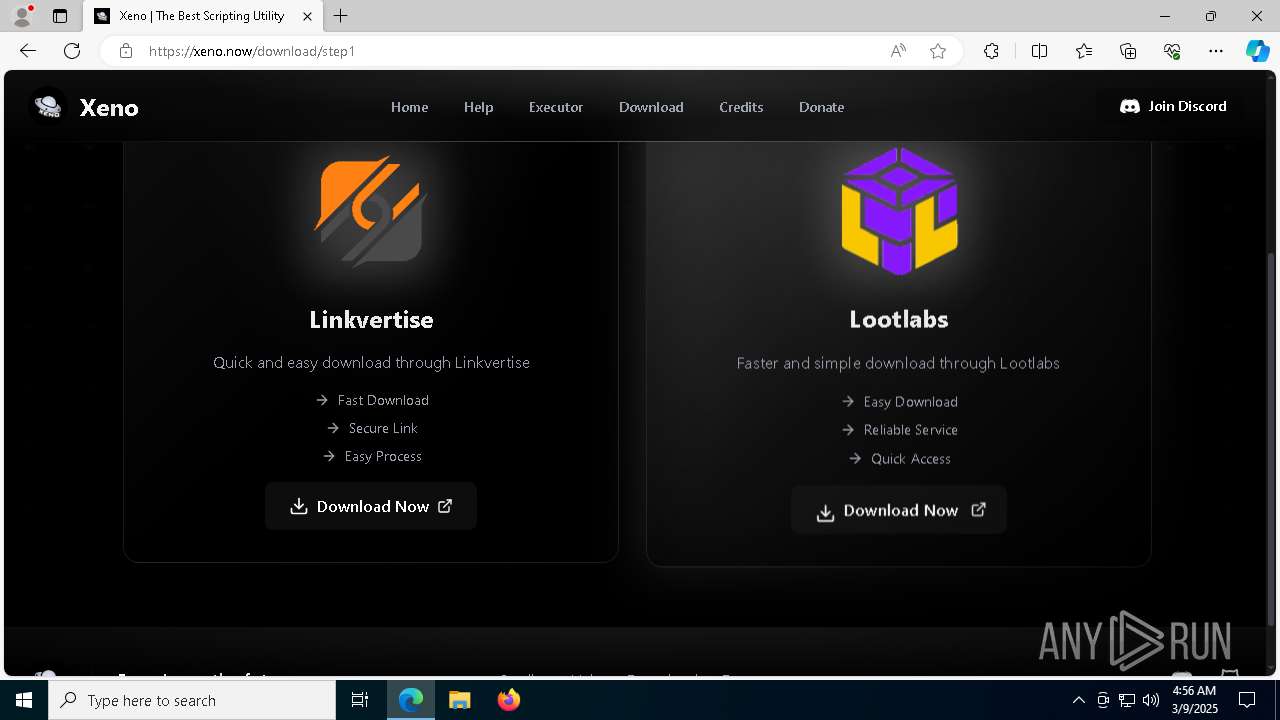The image size is (1280, 720).
Task: Click the Xeno brand name
Action: (x=109, y=107)
